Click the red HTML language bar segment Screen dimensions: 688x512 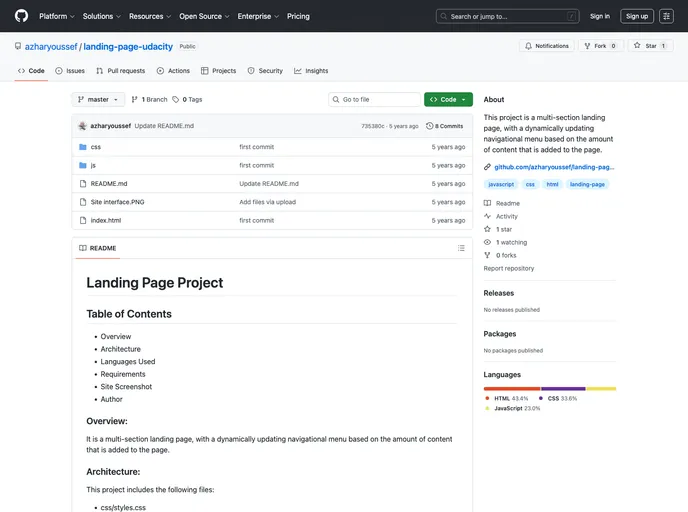click(512, 388)
